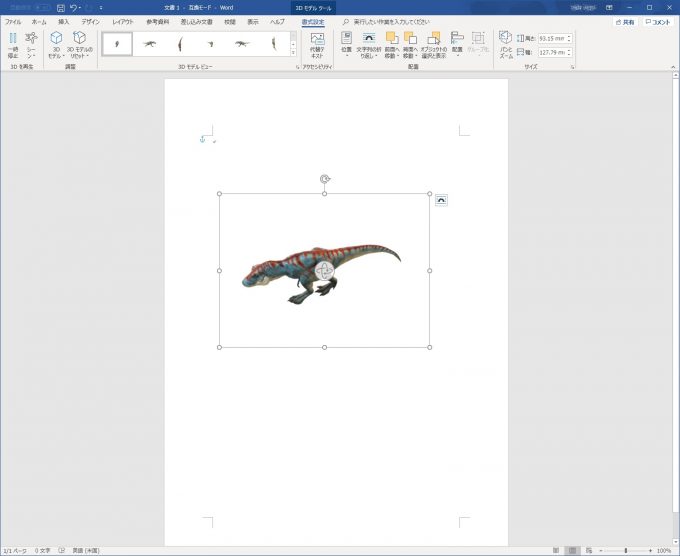The height and width of the screenshot is (556, 680).
Task: Click the bottom-right resize handle of the model
Action: (x=430, y=347)
